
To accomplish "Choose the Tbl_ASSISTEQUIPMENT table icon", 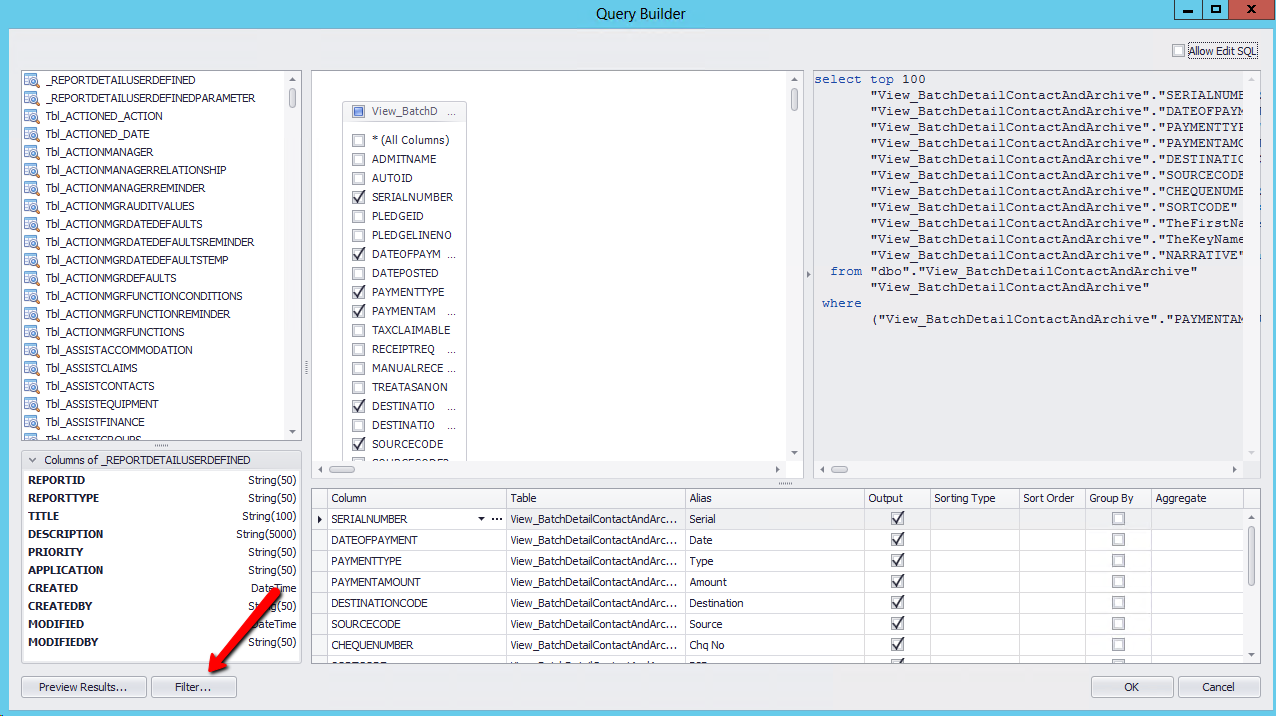I will pos(31,404).
